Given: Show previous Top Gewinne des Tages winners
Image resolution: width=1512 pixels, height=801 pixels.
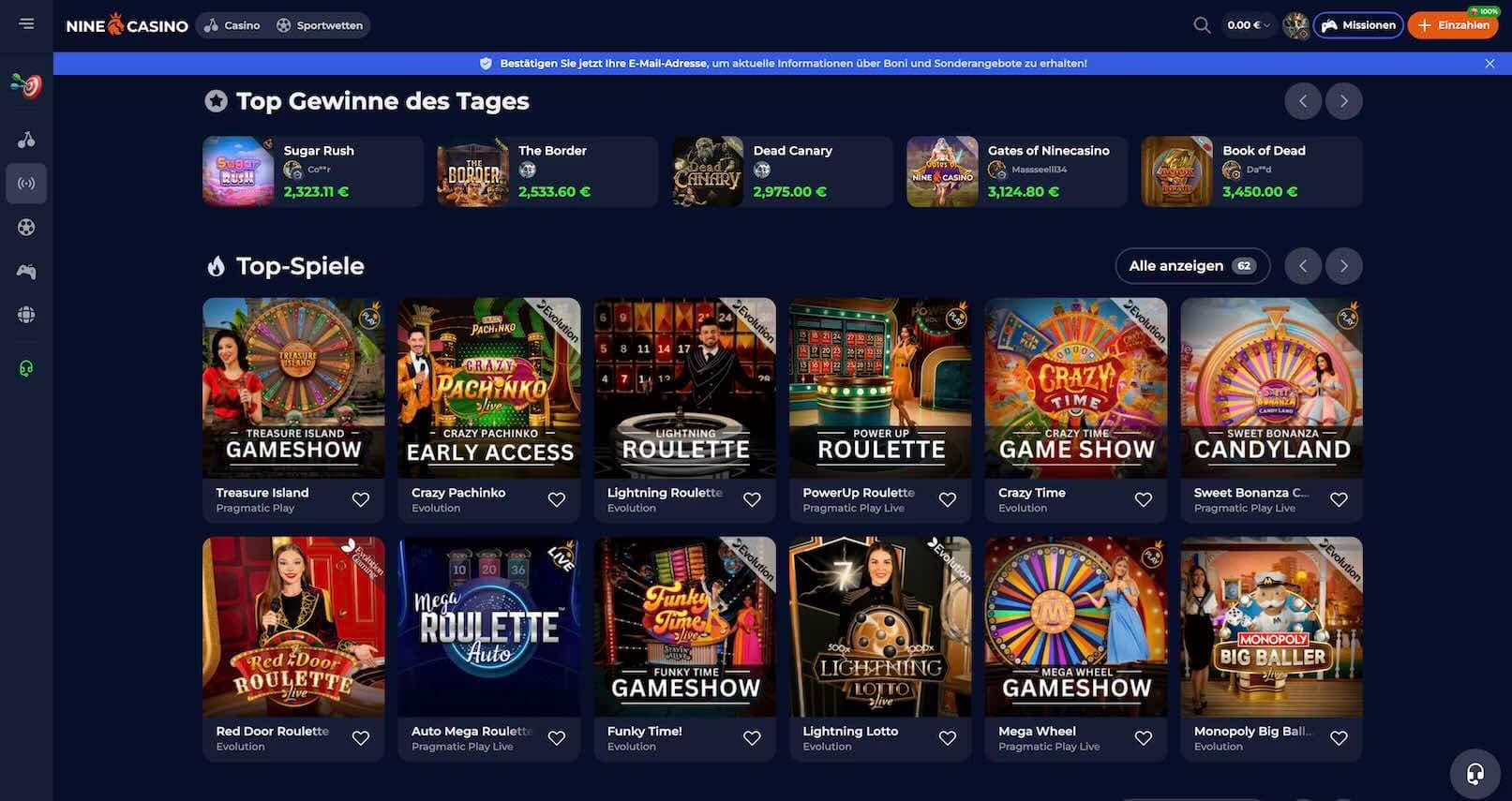Looking at the screenshot, I should click(x=1303, y=101).
